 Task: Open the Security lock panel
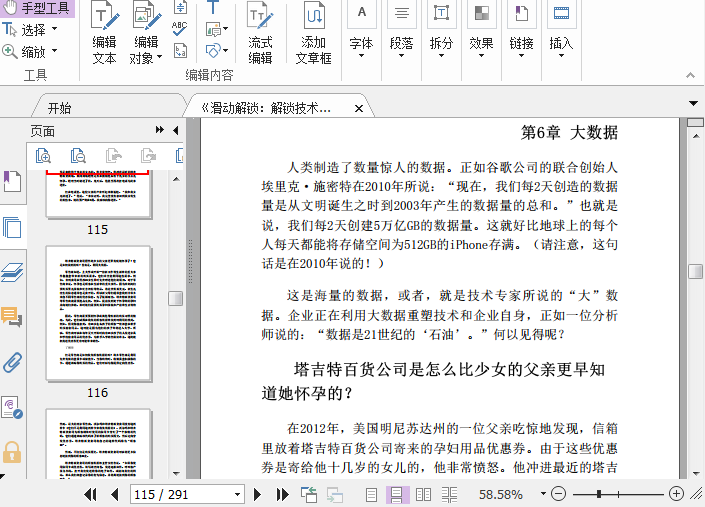click(12, 452)
